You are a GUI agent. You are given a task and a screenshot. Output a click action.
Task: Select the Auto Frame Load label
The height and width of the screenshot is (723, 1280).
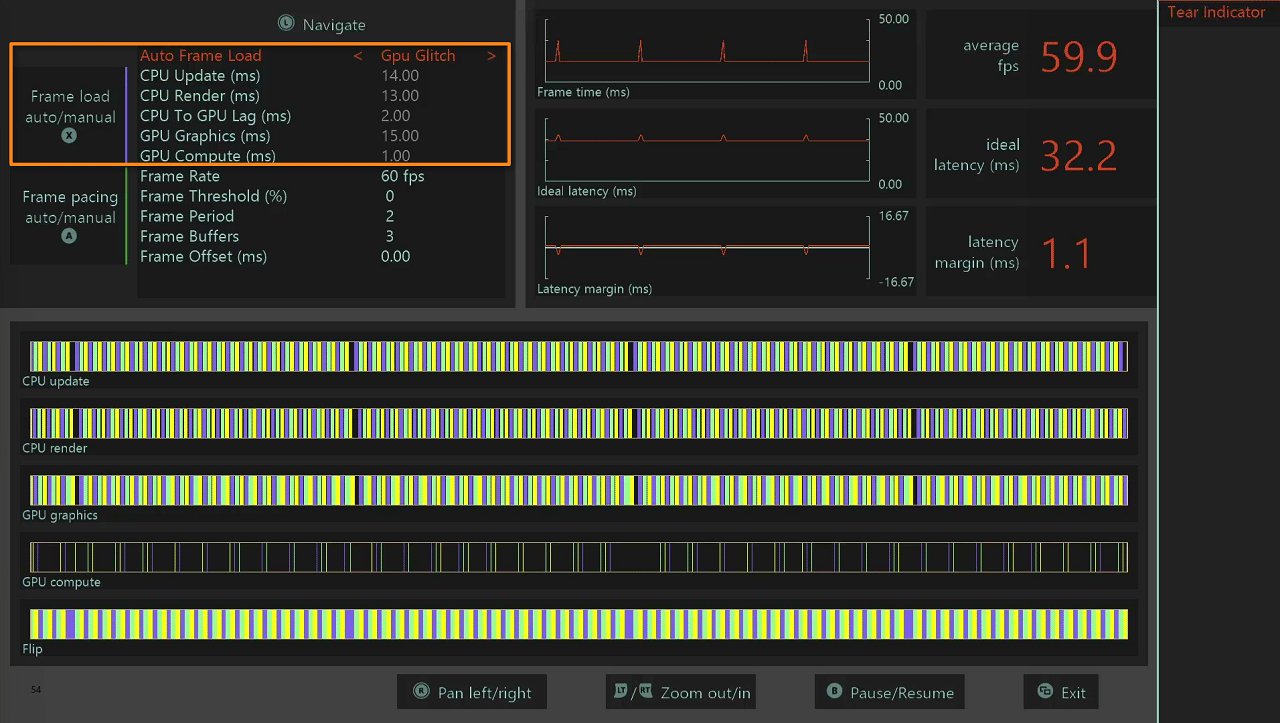tap(201, 56)
